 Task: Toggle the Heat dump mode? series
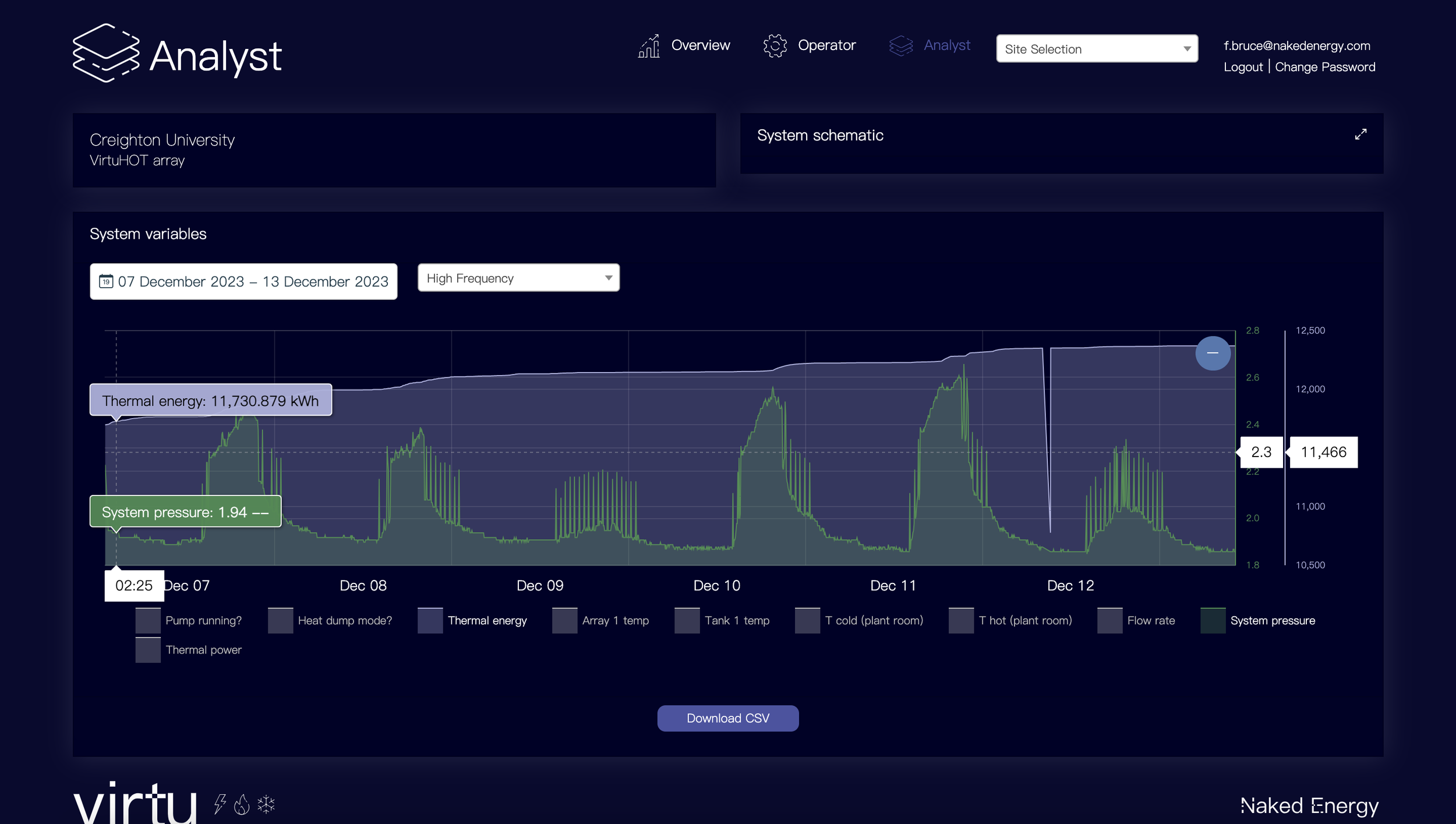330,620
